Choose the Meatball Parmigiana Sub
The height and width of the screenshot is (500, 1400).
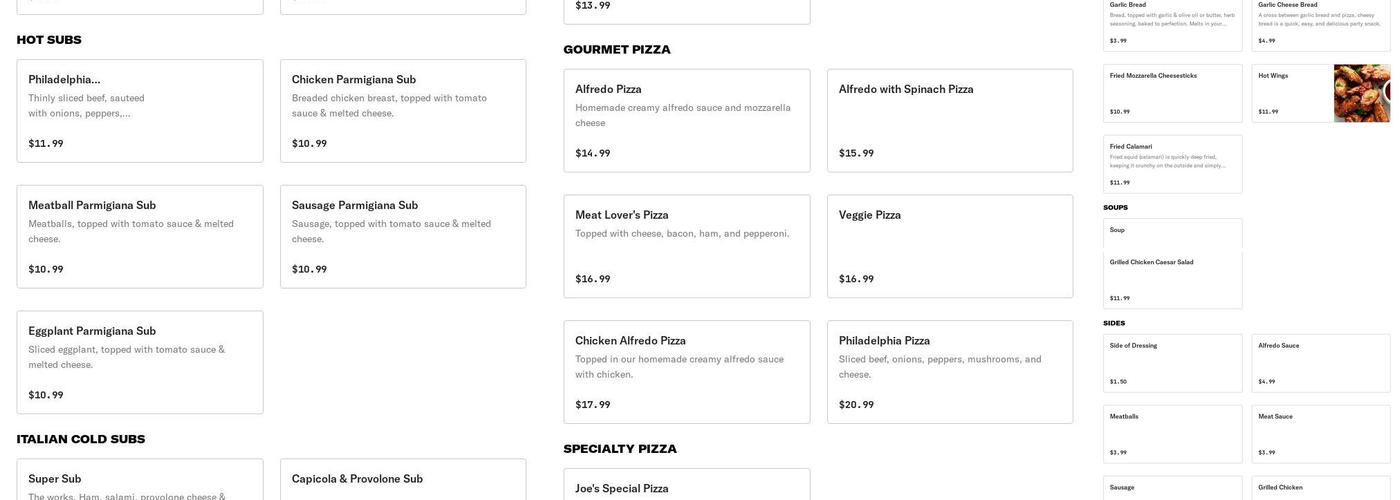click(140, 237)
